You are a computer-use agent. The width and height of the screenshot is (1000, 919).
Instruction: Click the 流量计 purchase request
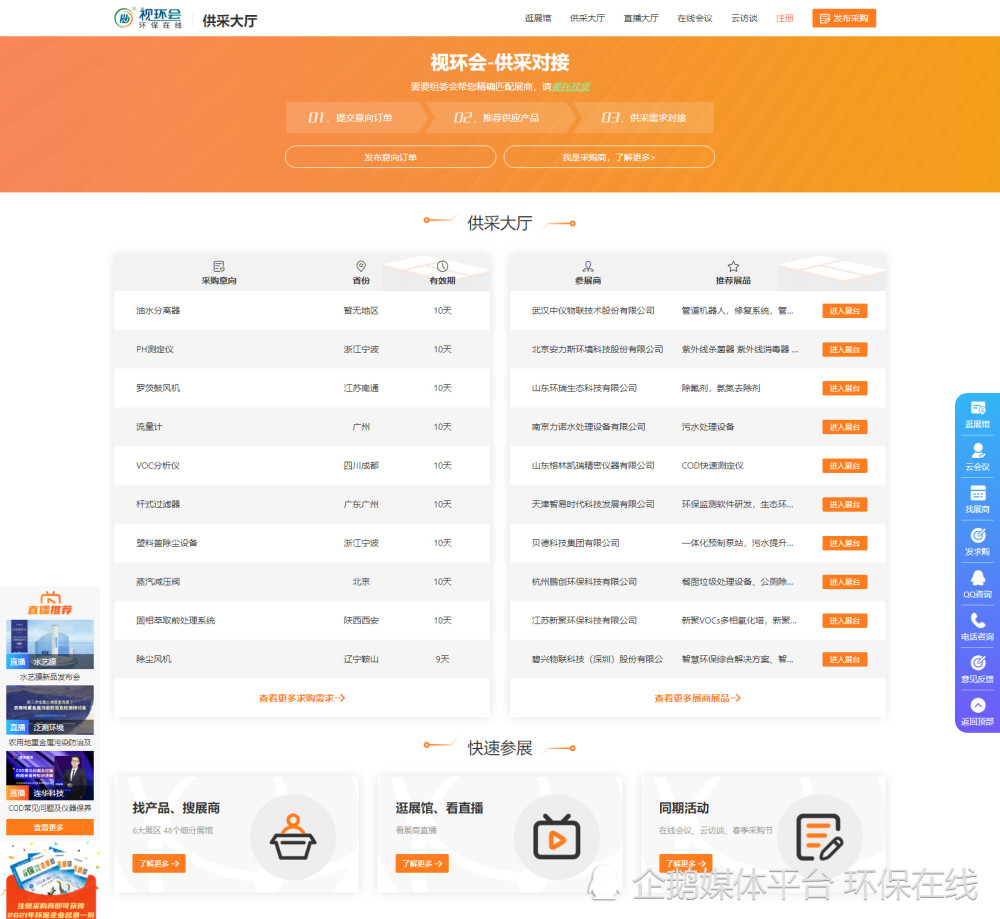pos(302,427)
